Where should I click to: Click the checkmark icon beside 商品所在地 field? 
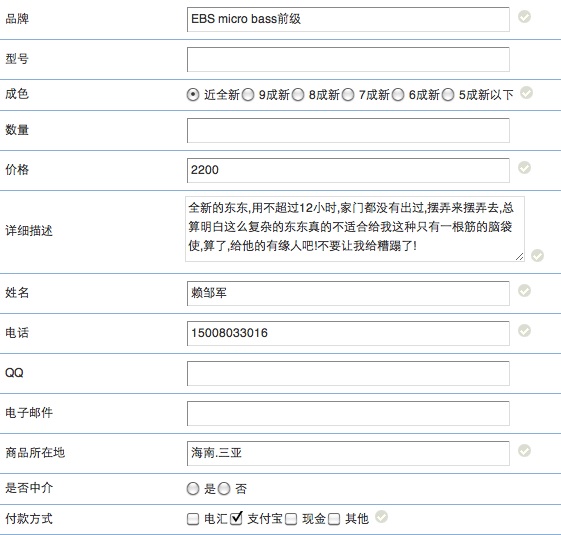coord(525,451)
